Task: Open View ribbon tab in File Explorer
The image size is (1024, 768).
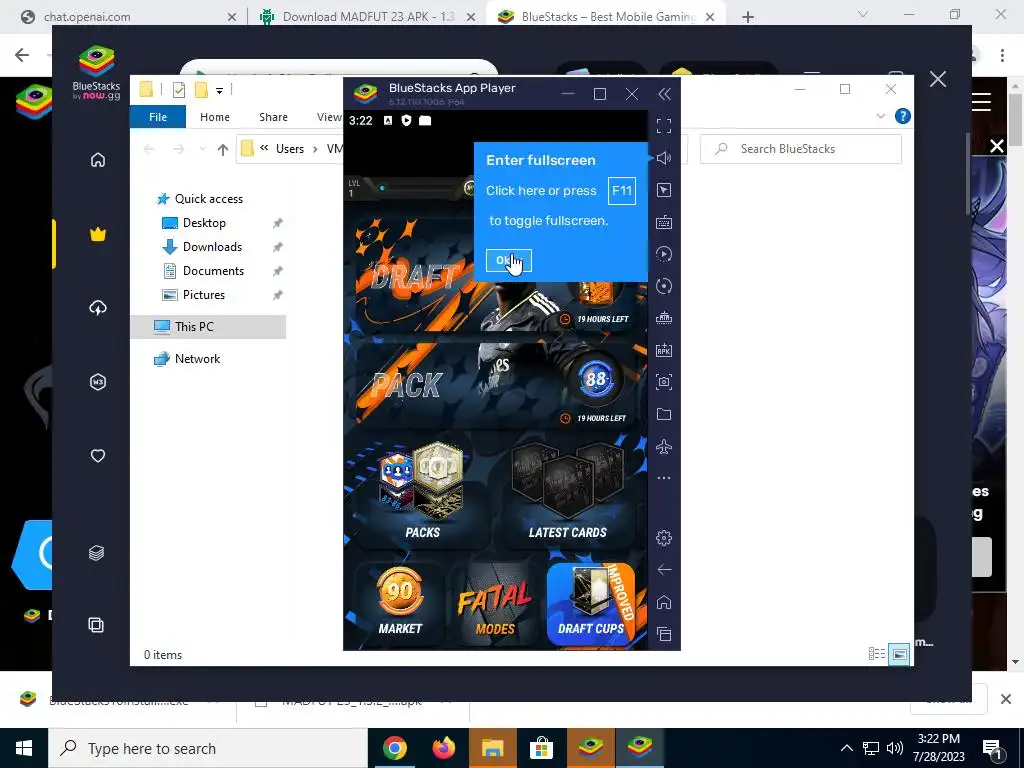Action: coord(329,117)
